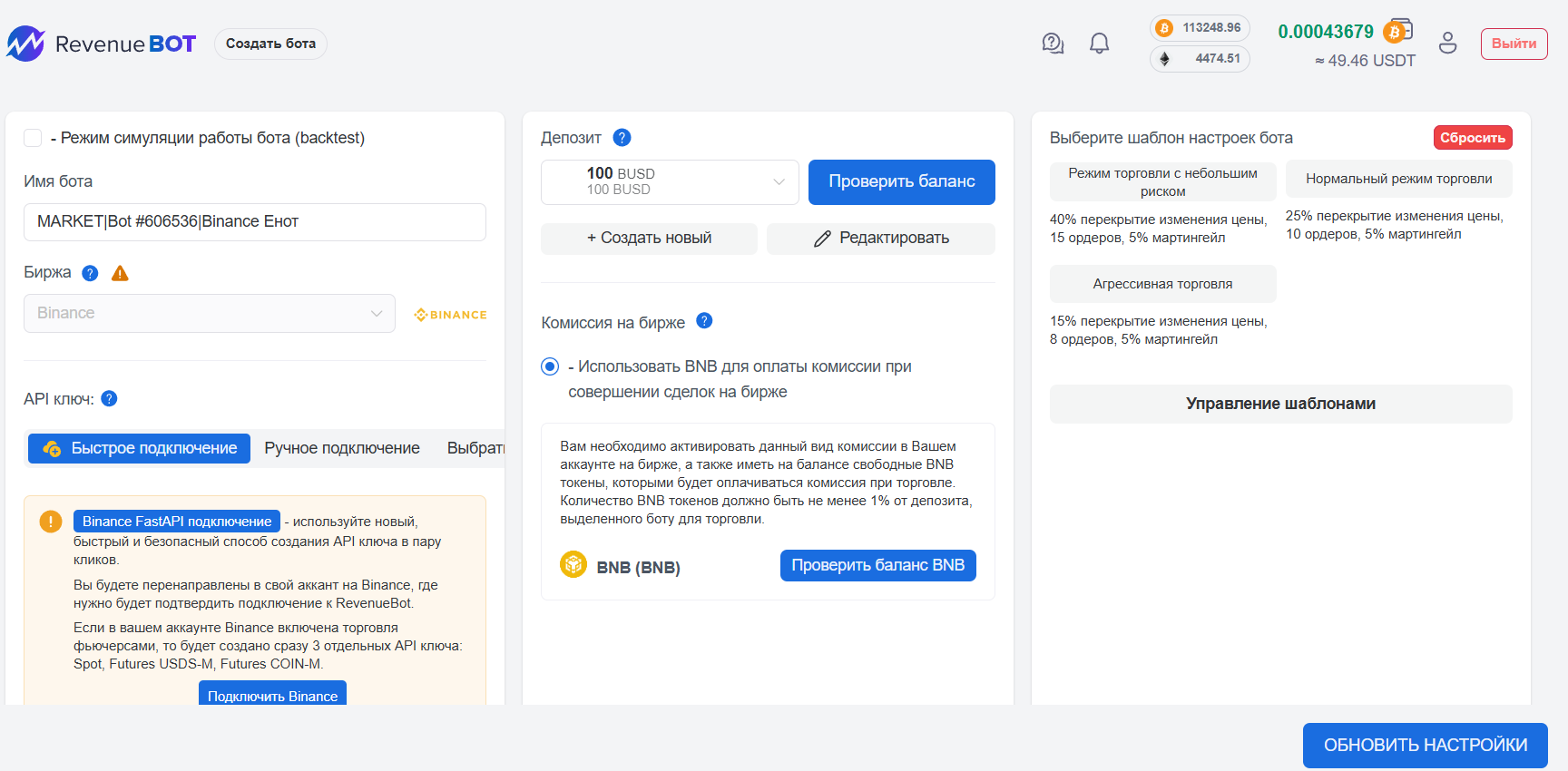Click the Ethereum price ticker icon
This screenshot has width=1568, height=771.
[1164, 59]
